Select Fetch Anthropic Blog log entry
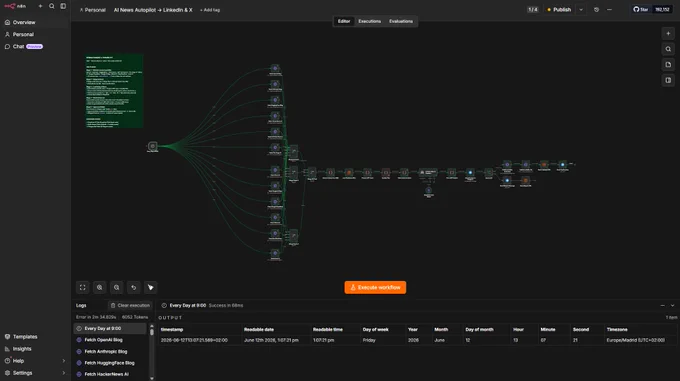 click(x=110, y=352)
